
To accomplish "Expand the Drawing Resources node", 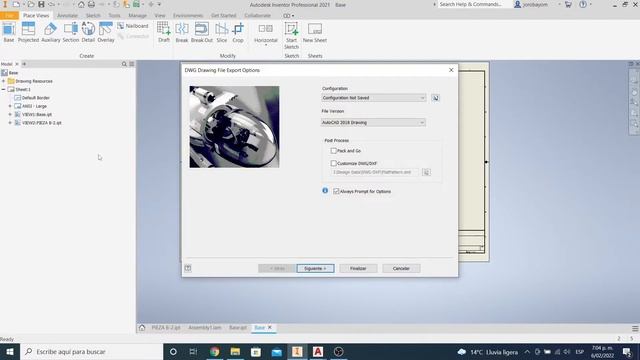I will pos(4,81).
